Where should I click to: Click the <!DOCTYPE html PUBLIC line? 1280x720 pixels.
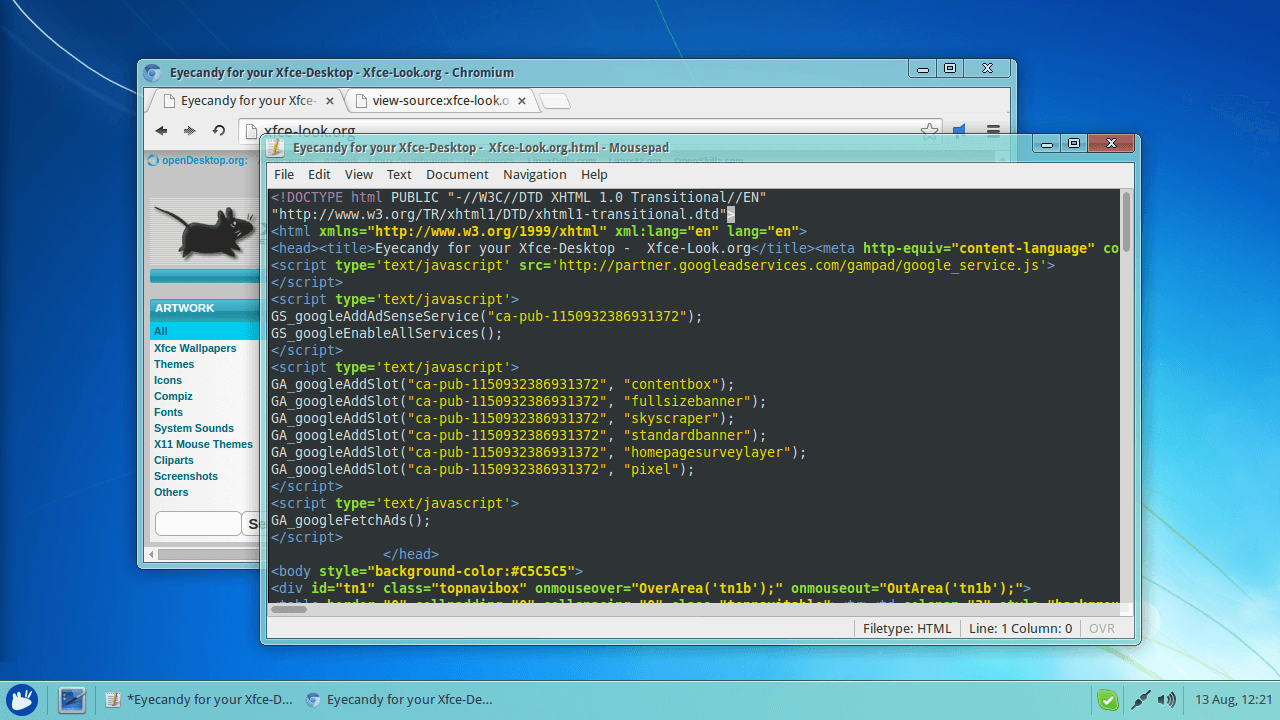(519, 197)
